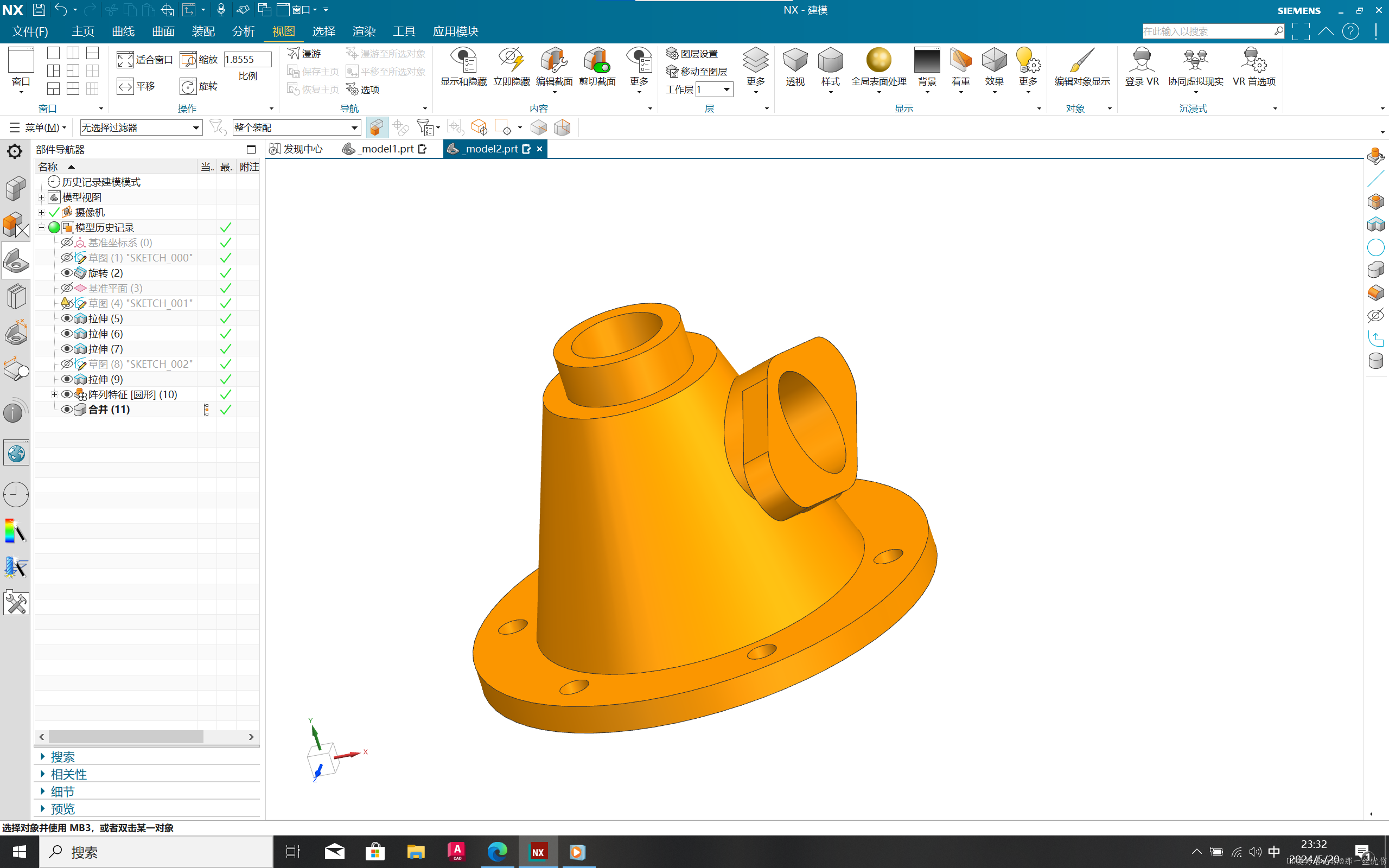1389x868 pixels.
Task: Click the Roles tools sidebar icon
Action: (x=16, y=603)
